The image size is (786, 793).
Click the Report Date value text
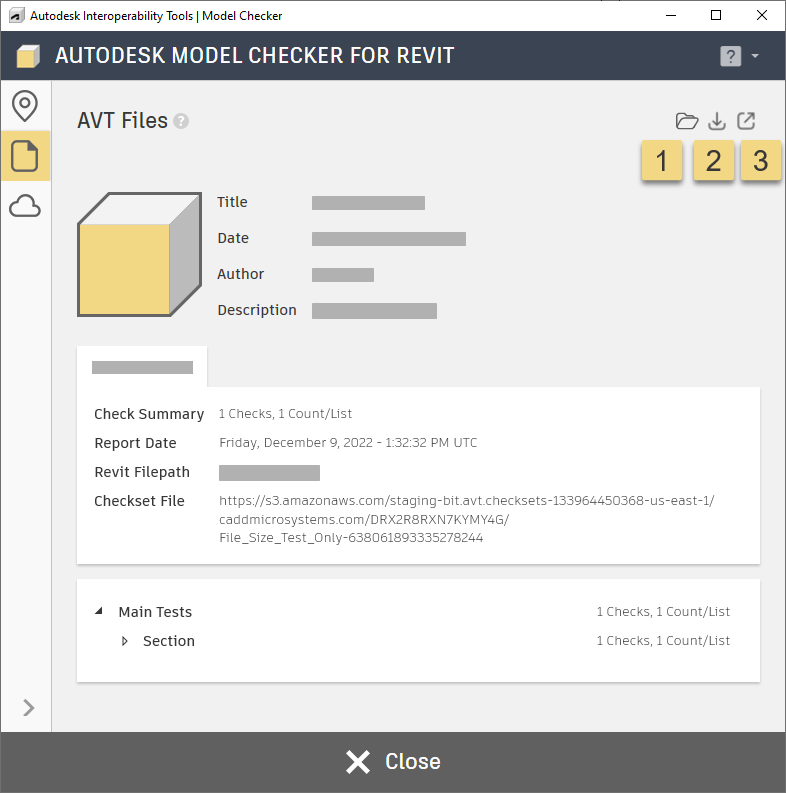click(x=348, y=443)
